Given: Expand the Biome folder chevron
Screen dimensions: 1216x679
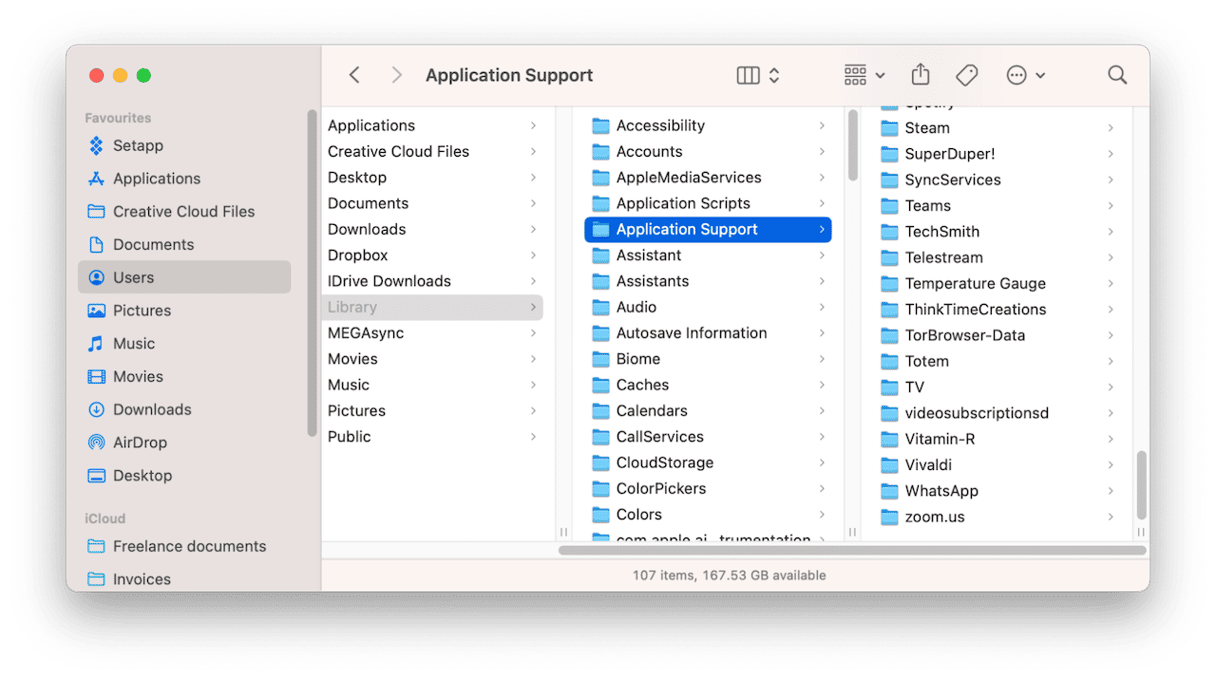Looking at the screenshot, I should [822, 359].
